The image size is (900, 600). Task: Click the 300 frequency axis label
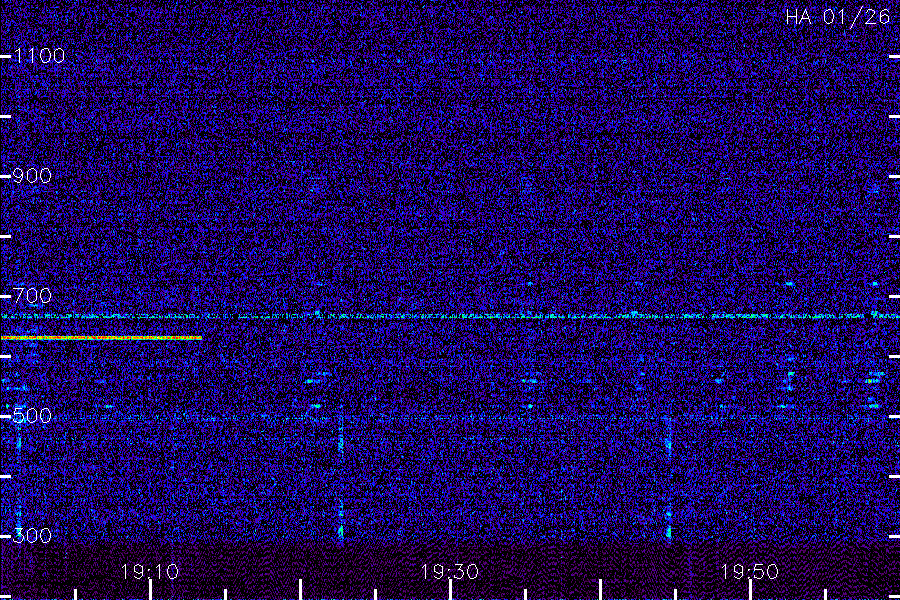coord(32,536)
